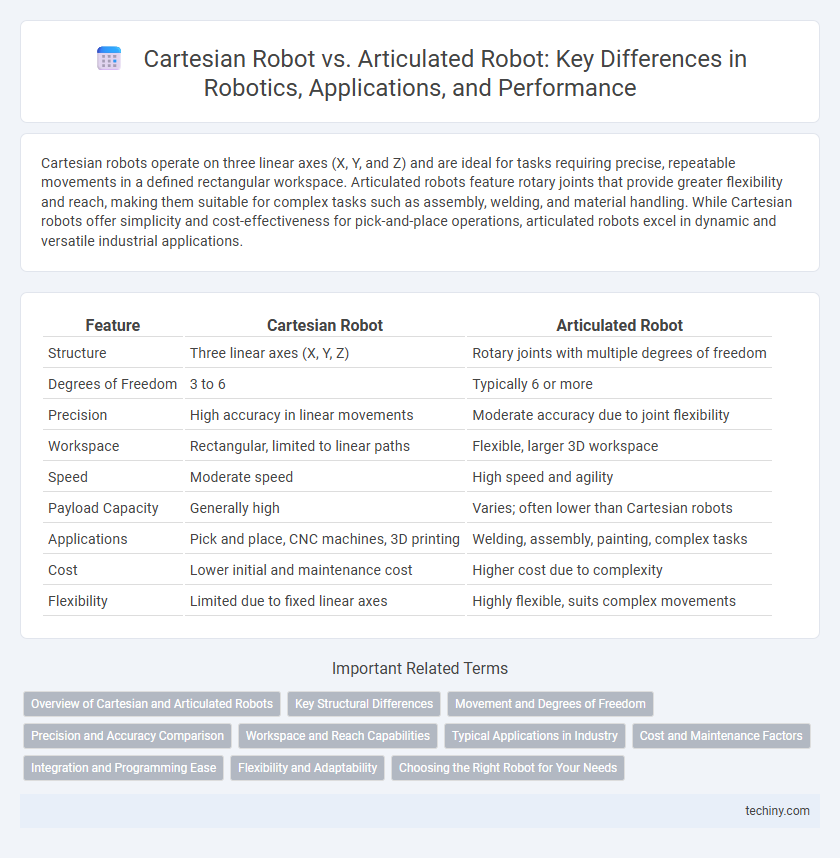Click the '3 to 6' cell
Viewport: 840px width, 858px height.
(207, 384)
